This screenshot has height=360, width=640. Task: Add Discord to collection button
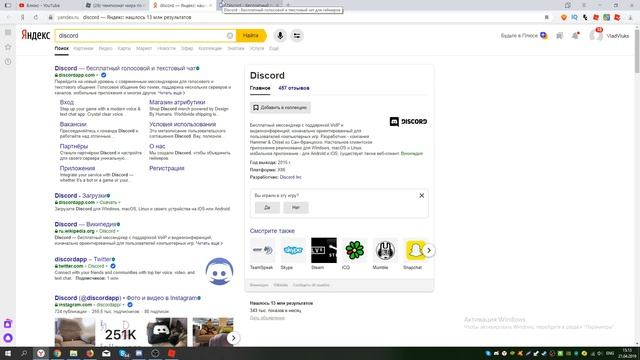tap(280, 107)
